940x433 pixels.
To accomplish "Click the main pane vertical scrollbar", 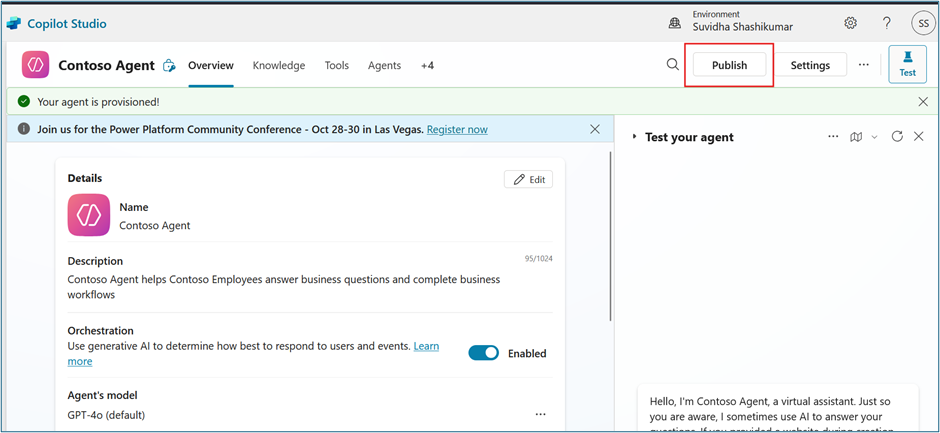I will click(610, 236).
